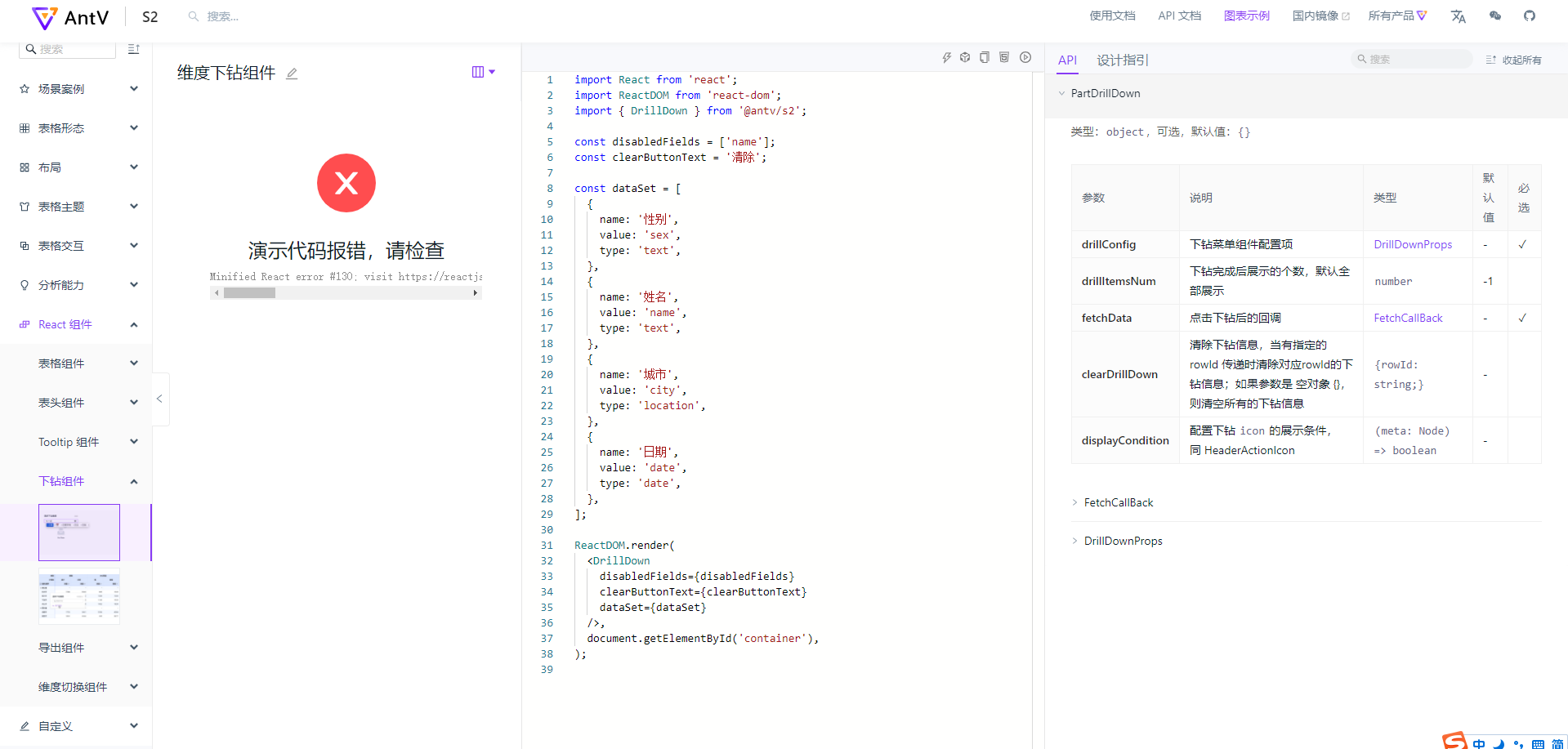
Task: Expand the 表格主题 sidebar category
Action: [78, 207]
